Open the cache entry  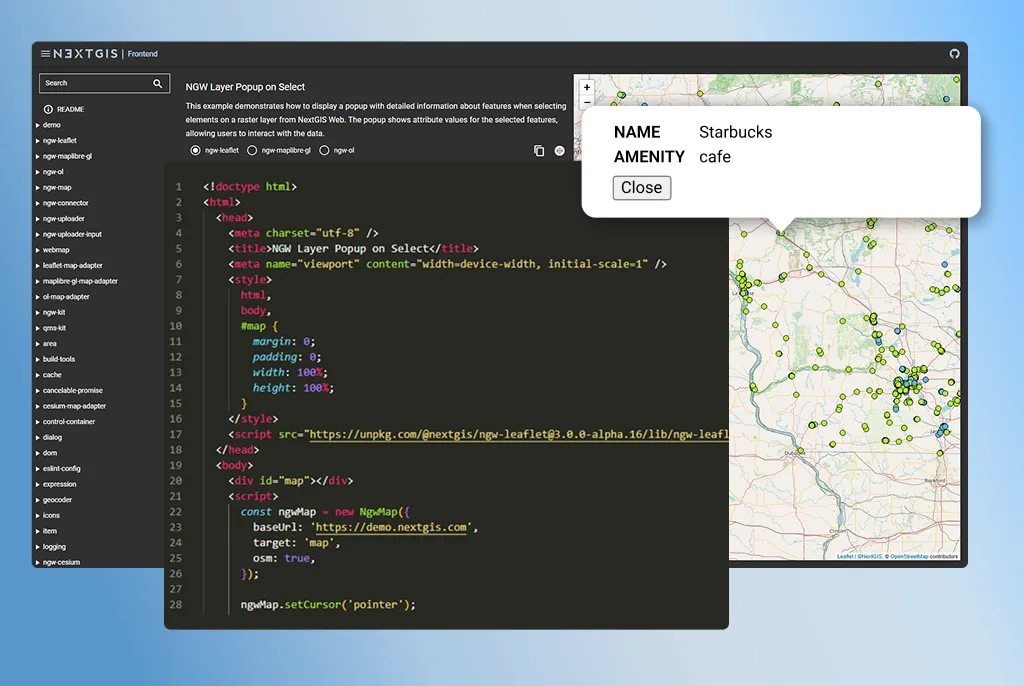(x=52, y=375)
